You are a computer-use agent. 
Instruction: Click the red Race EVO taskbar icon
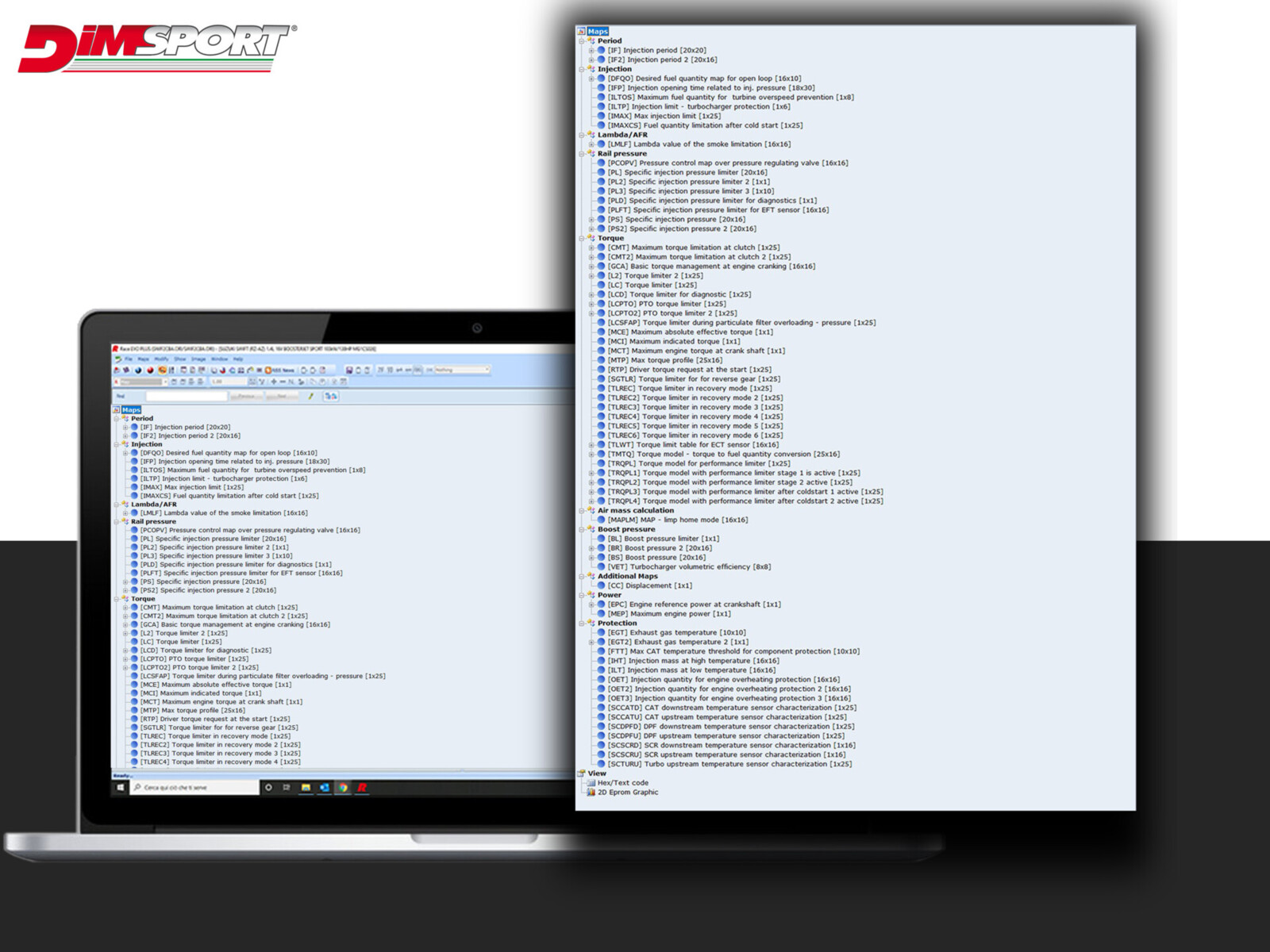pyautogui.click(x=362, y=788)
